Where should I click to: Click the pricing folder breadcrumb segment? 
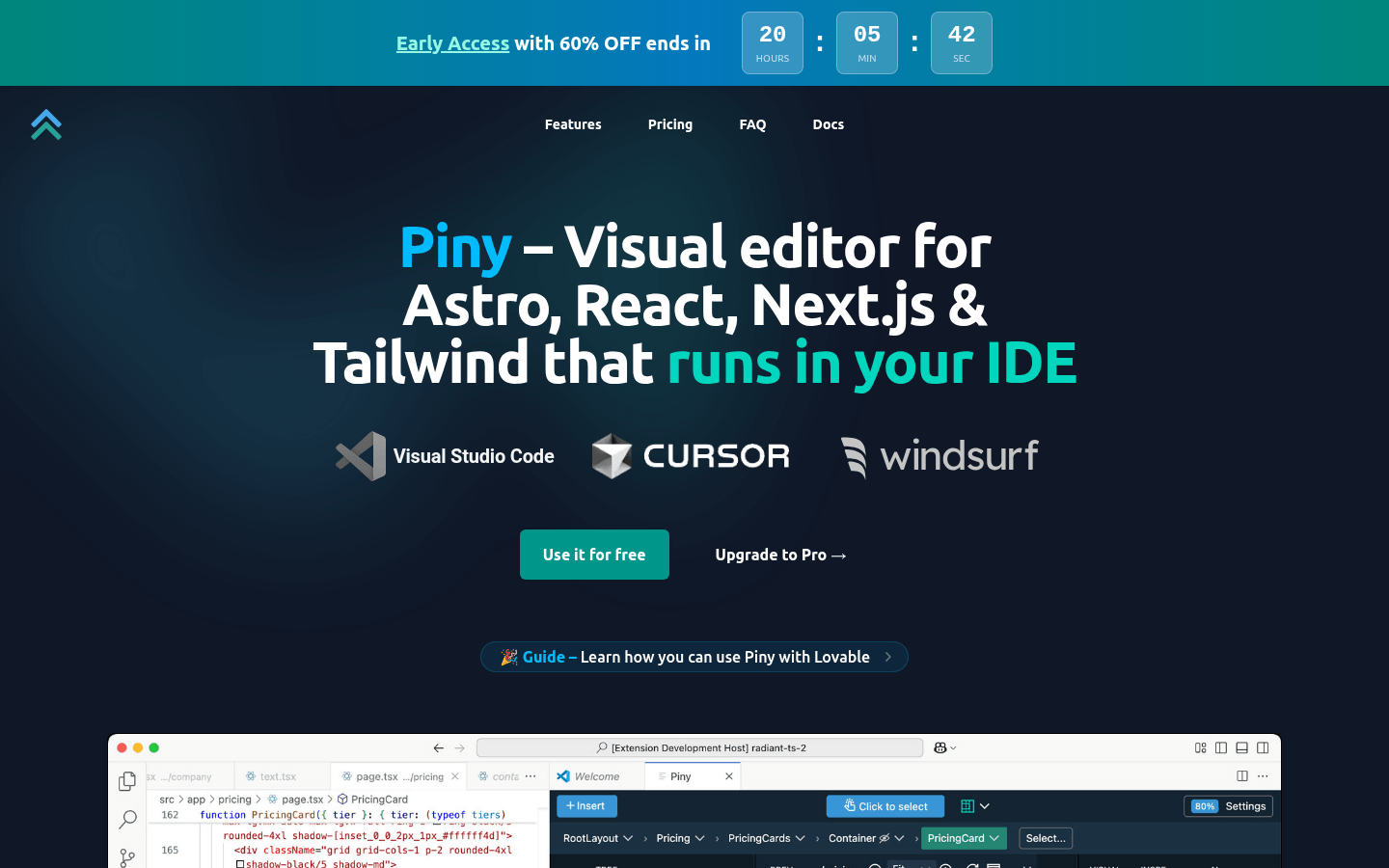click(x=234, y=800)
